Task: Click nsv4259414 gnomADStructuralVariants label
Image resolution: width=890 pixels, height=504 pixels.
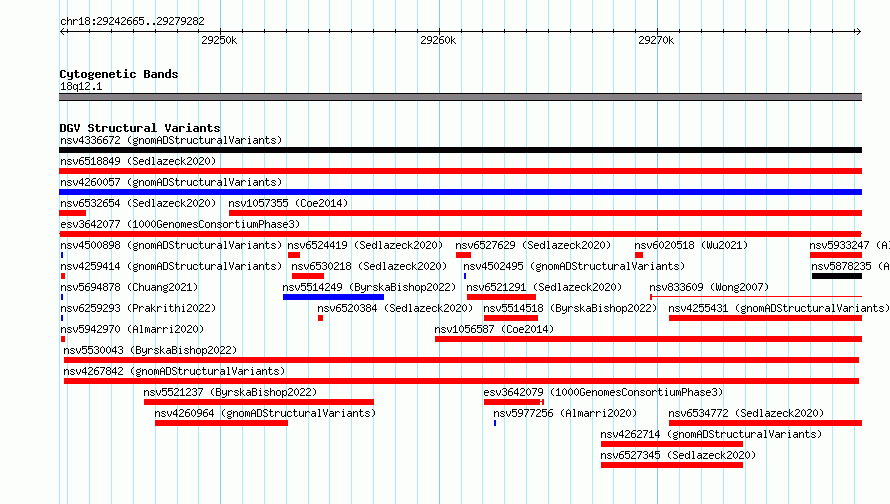Action: [171, 266]
